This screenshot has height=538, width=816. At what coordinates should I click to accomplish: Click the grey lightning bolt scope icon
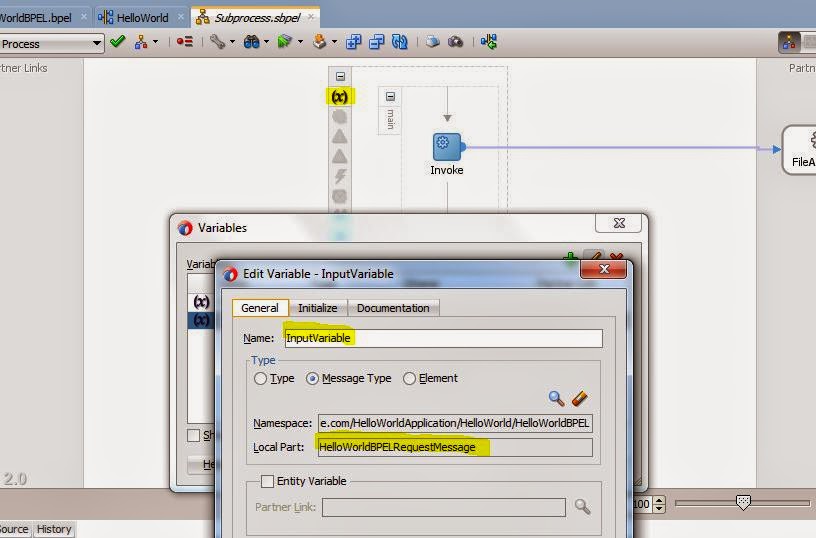(x=340, y=176)
